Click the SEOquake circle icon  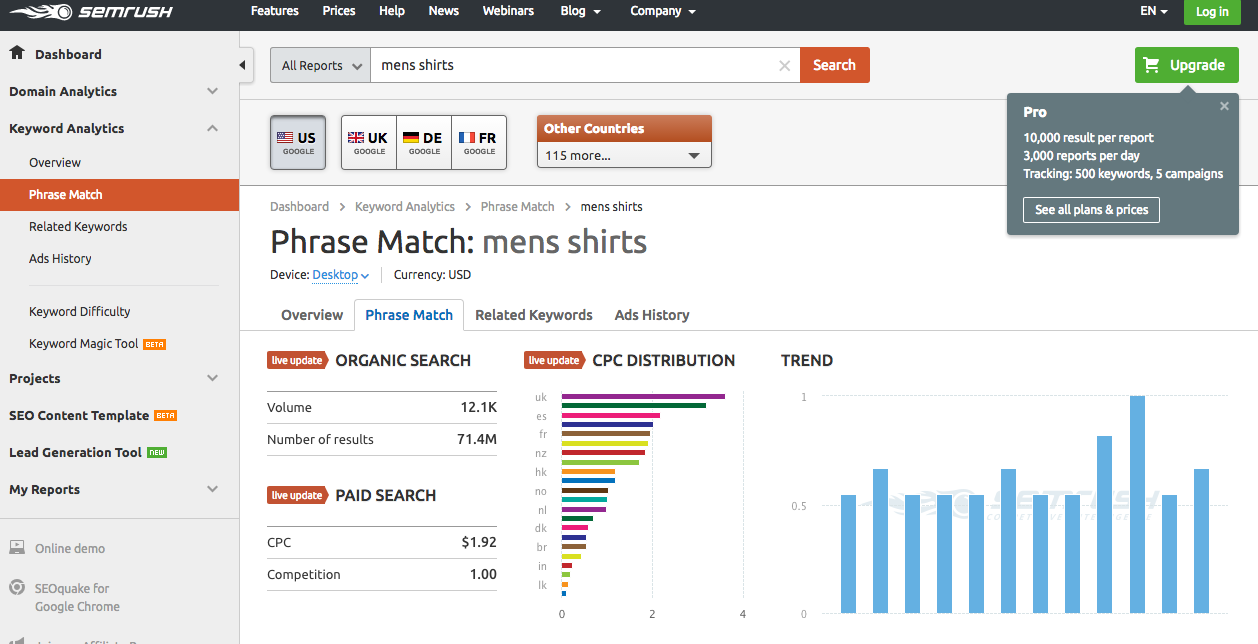coord(17,588)
